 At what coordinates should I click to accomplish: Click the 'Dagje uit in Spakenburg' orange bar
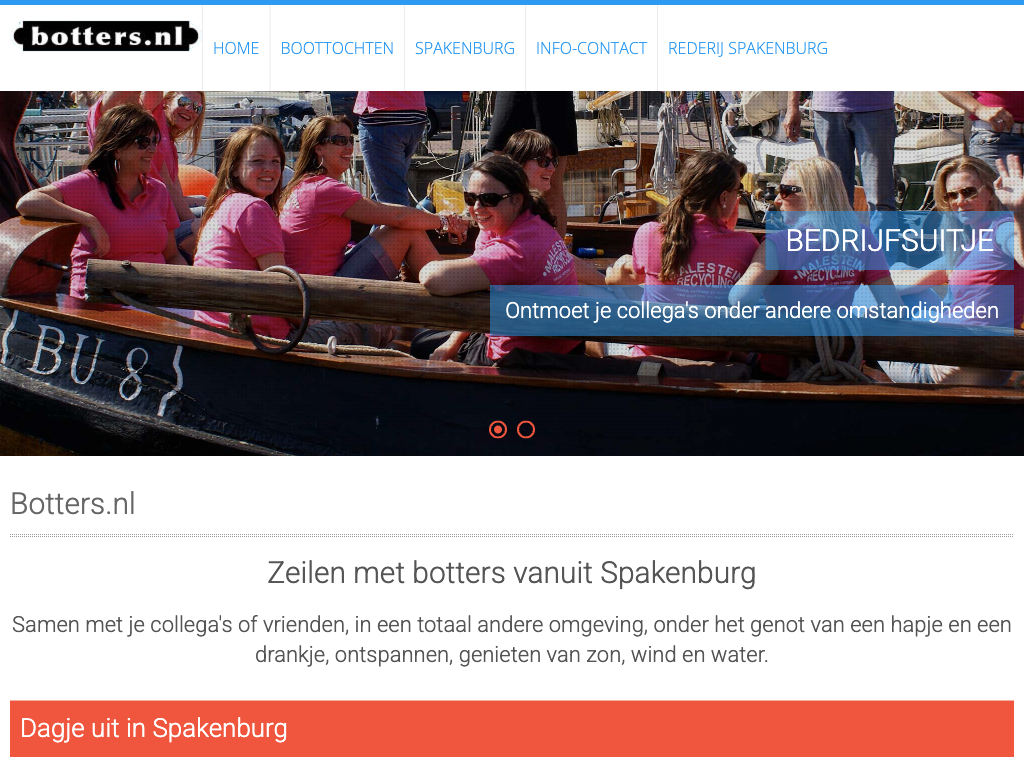(512, 728)
